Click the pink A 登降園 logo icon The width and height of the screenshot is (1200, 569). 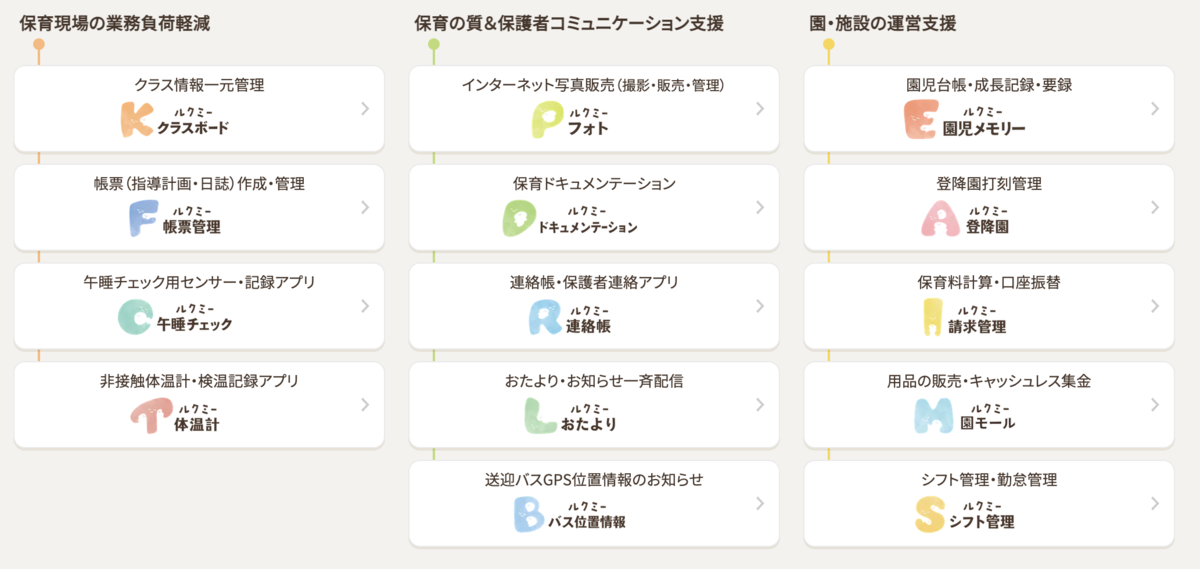tap(940, 218)
